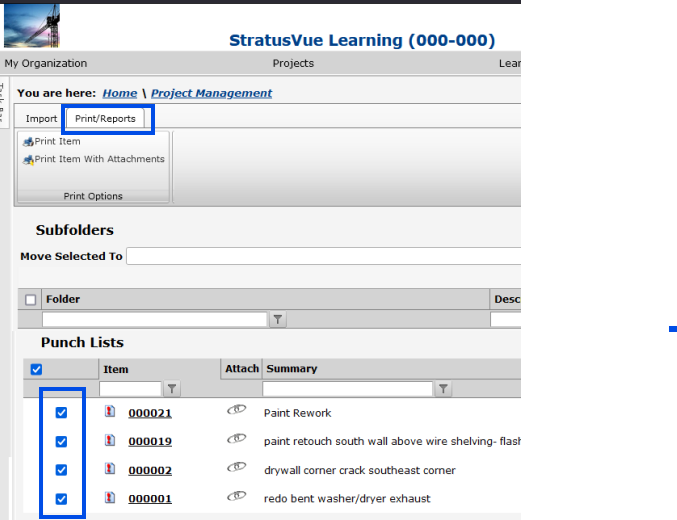Image resolution: width=677 pixels, height=520 pixels.
Task: Toggle the Folder header select-all checkbox
Action: [x=30, y=299]
